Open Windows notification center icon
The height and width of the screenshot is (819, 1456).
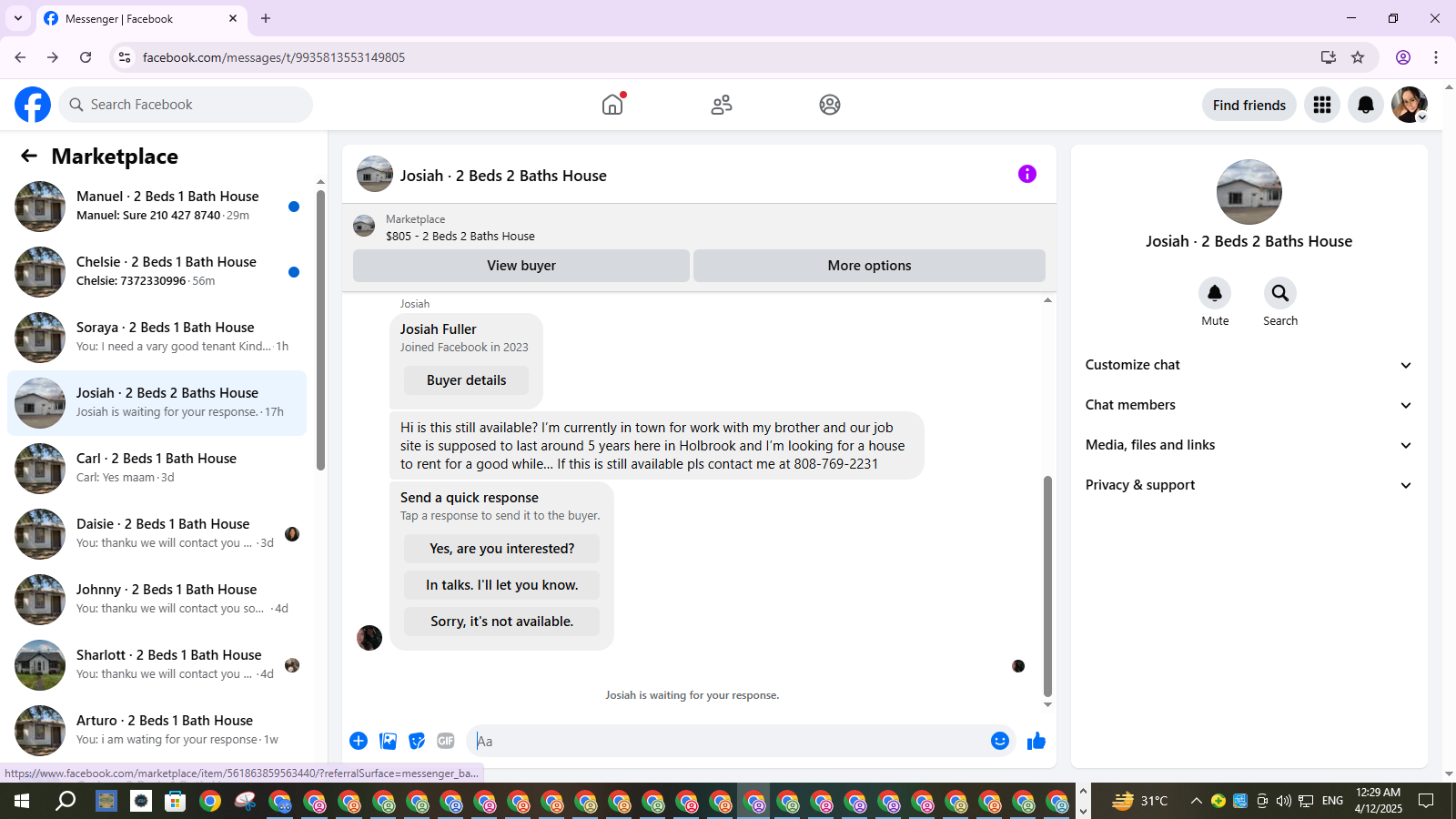pos(1426,801)
